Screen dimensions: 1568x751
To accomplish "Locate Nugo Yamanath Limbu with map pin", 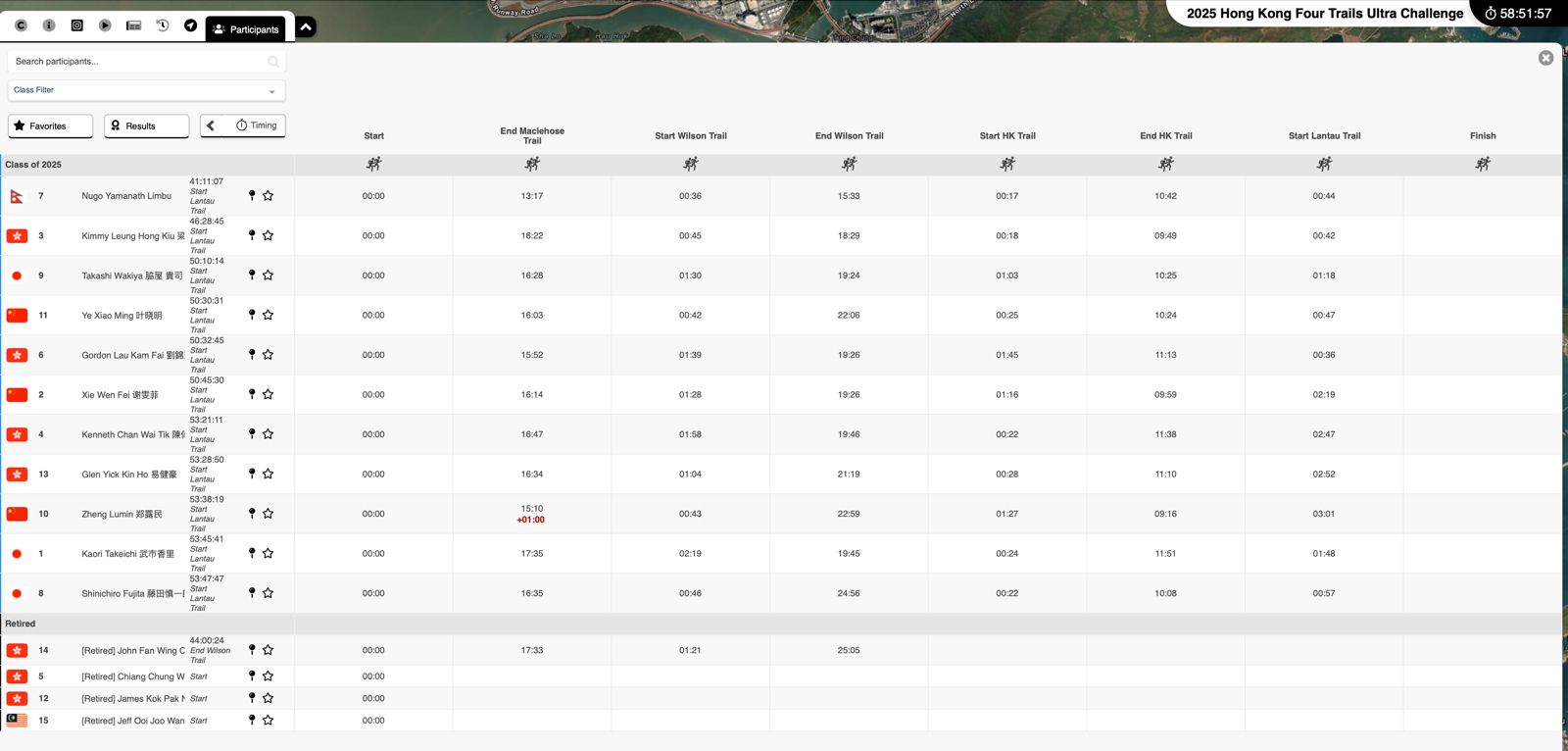I will coord(252,196).
